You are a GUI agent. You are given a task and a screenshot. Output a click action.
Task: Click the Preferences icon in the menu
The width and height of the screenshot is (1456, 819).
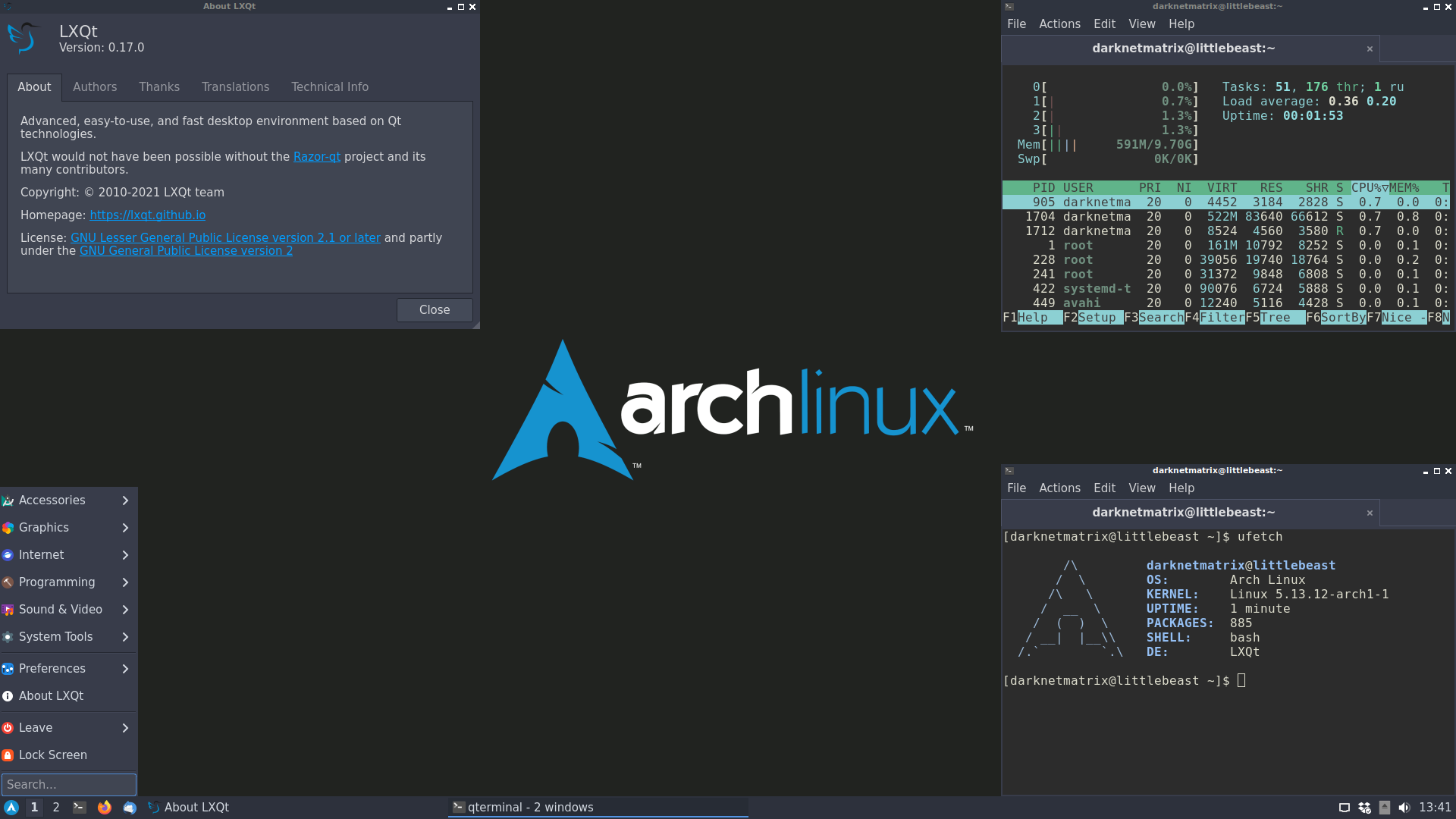pos(8,669)
